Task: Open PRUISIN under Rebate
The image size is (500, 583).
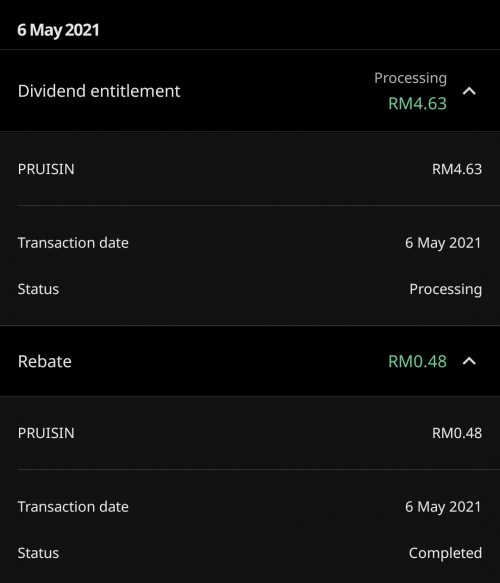Action: [x=46, y=433]
